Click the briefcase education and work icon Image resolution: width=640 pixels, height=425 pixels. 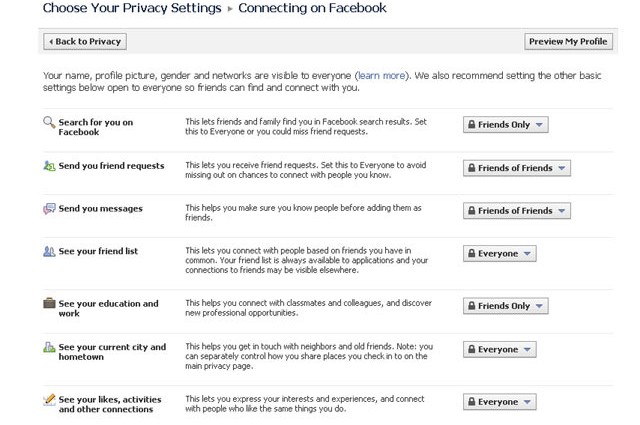(x=49, y=303)
